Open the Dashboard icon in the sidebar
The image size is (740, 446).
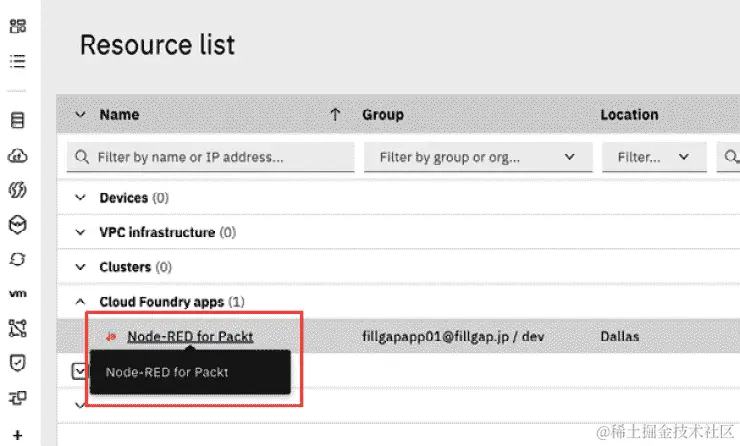18,26
